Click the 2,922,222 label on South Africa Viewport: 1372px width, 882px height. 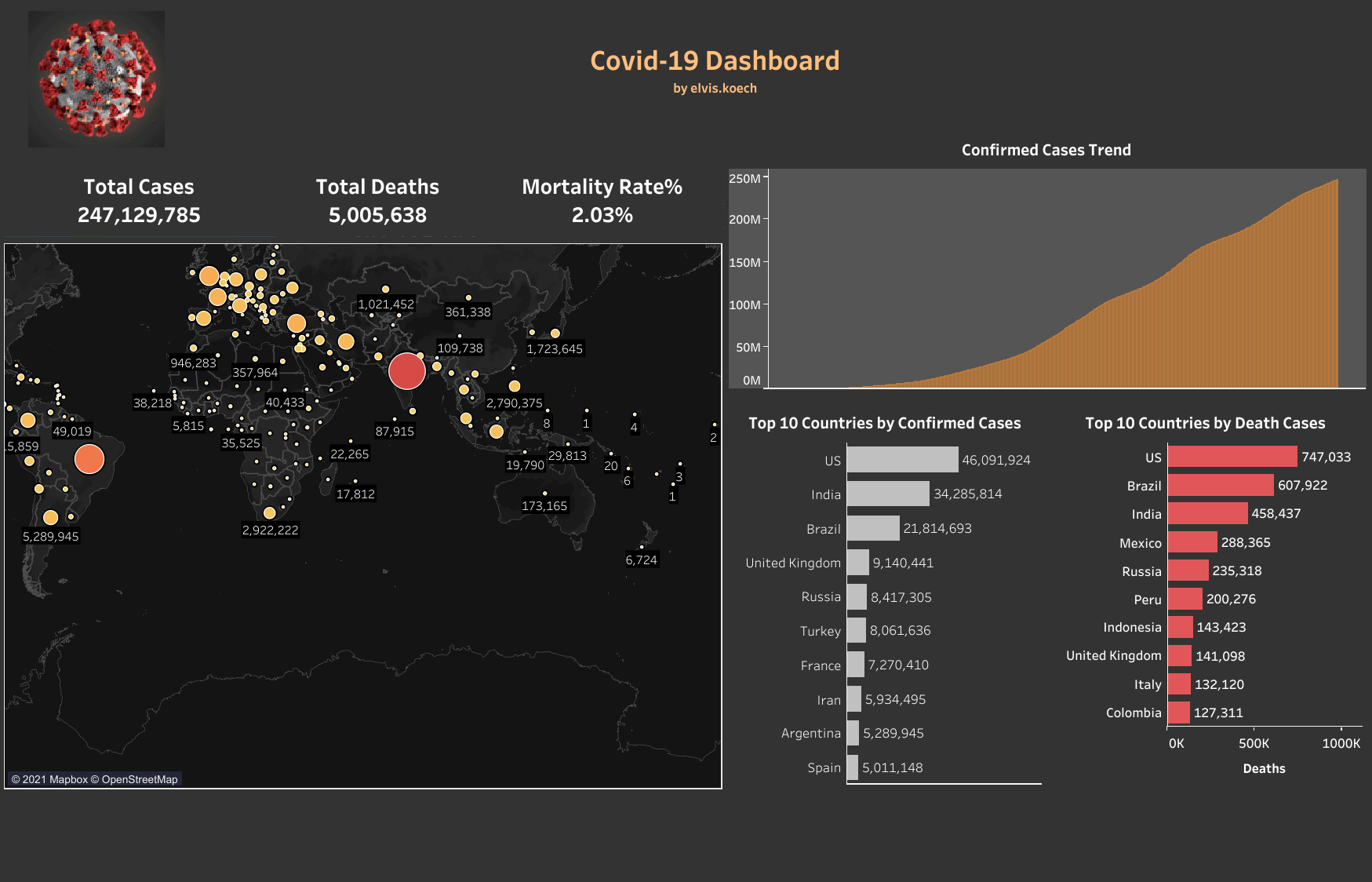tap(270, 530)
